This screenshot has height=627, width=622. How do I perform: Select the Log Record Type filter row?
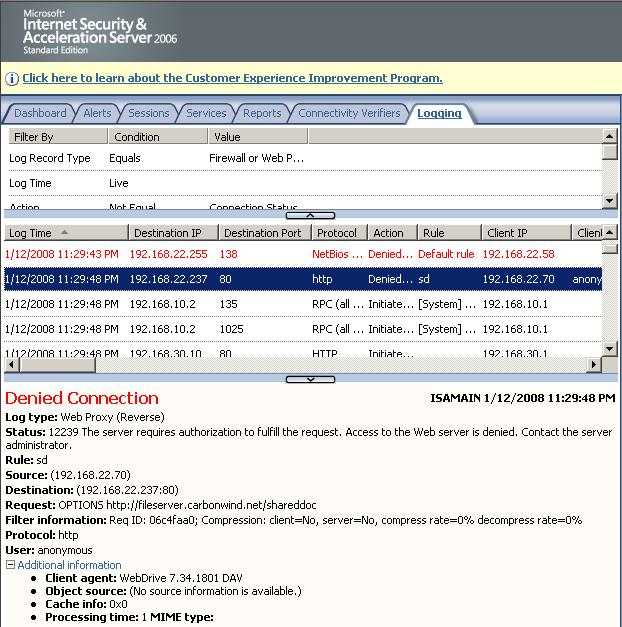(x=305, y=158)
